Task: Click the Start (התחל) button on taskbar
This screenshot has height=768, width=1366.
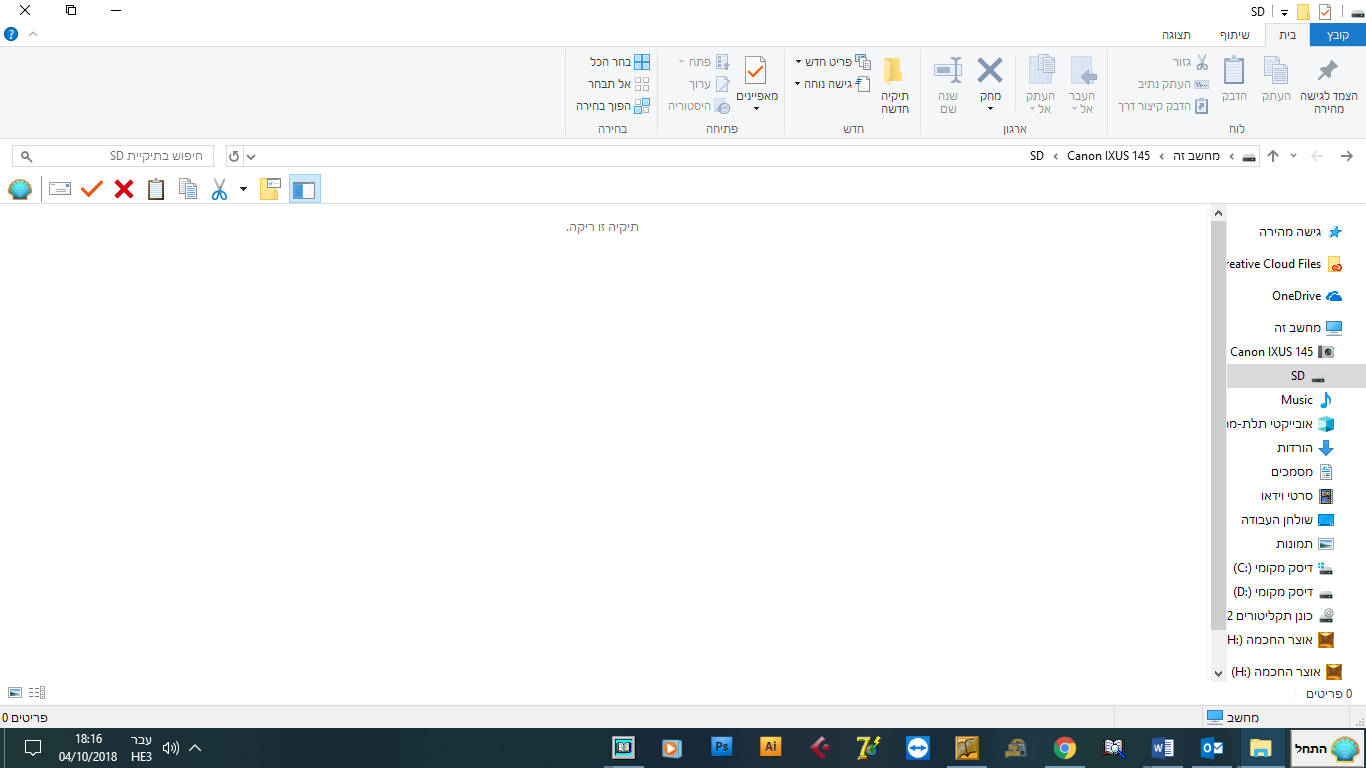Action: [x=1327, y=748]
